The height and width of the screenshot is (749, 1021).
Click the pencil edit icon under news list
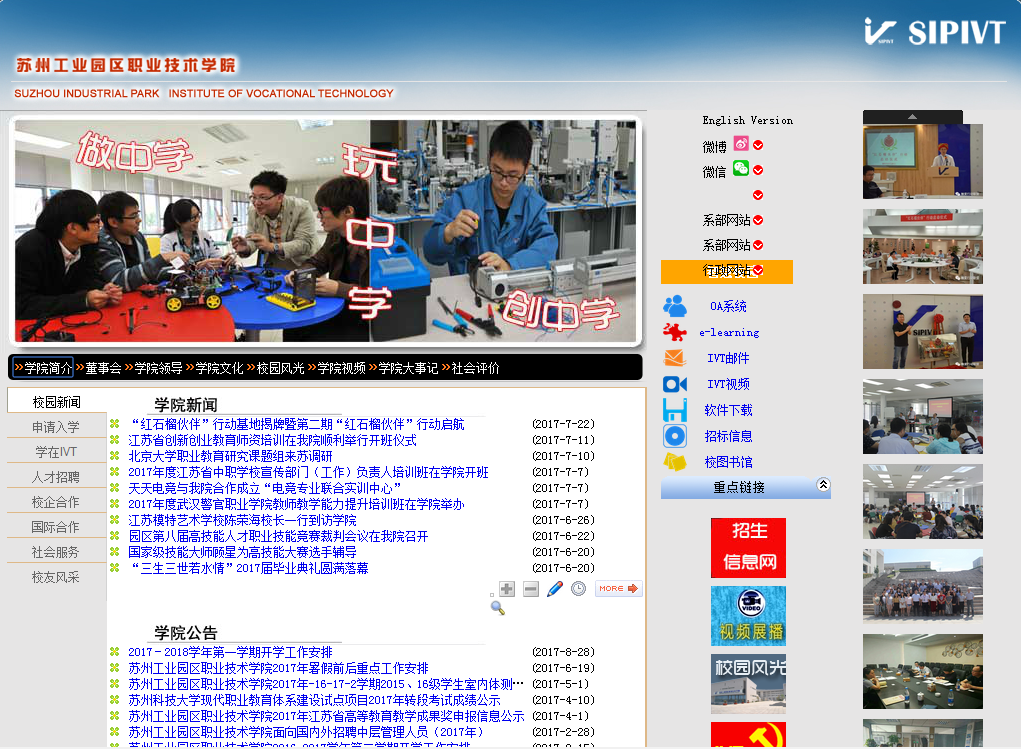555,589
